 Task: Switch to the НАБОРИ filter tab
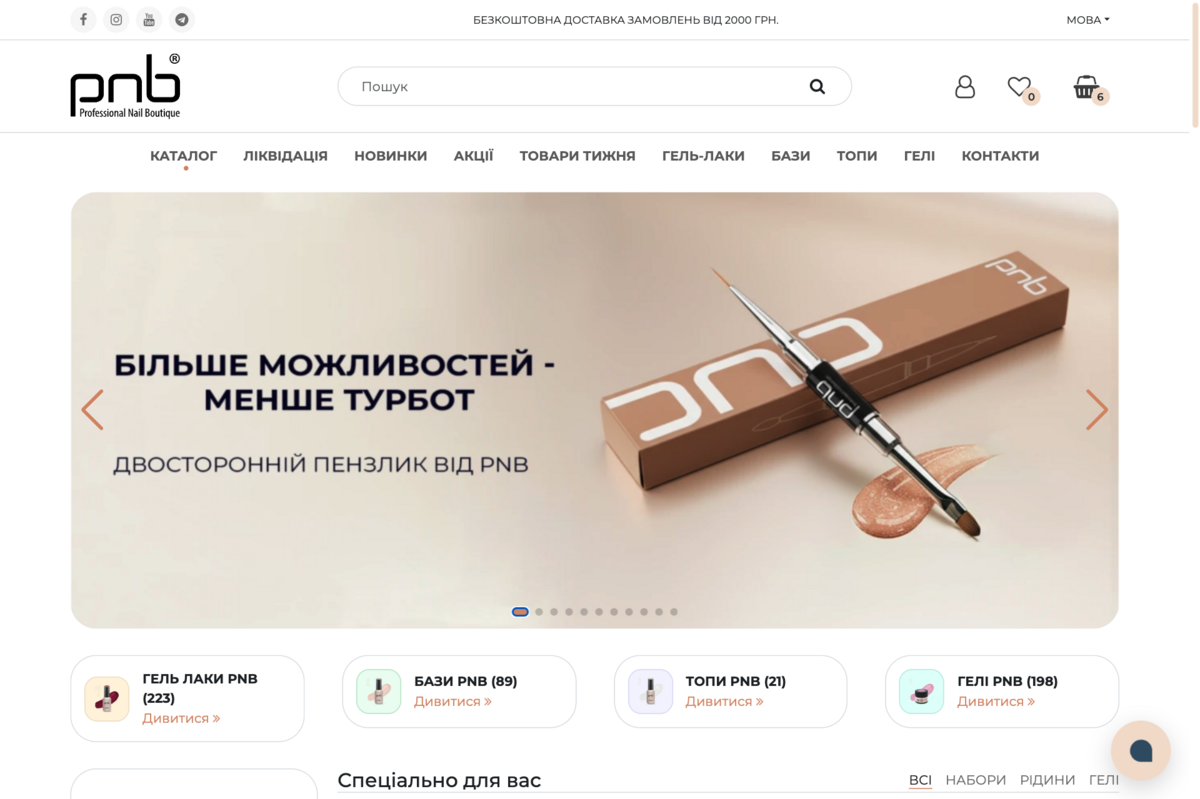(976, 780)
